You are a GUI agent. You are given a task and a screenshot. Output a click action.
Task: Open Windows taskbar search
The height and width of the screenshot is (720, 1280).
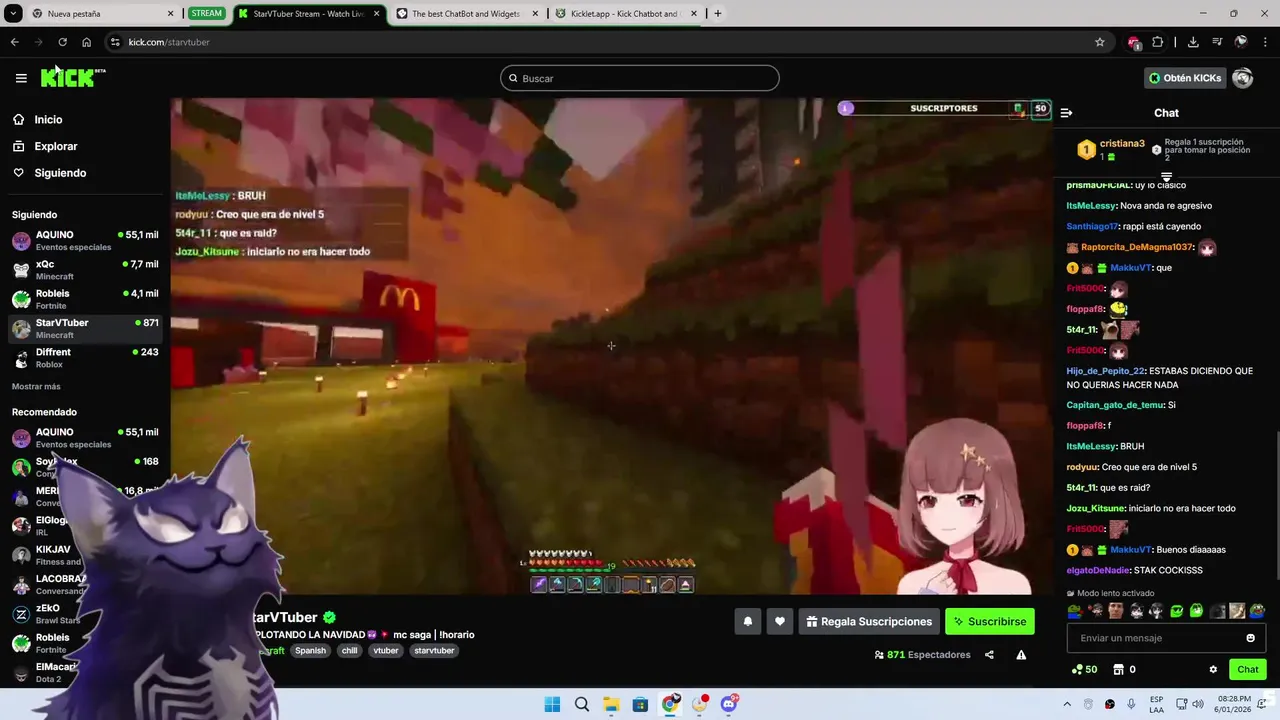[582, 704]
